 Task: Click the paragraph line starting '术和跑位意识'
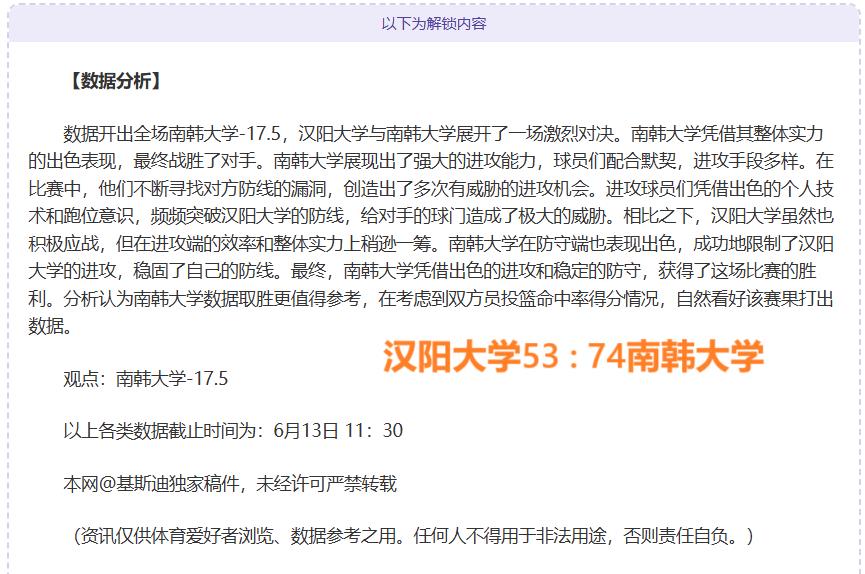431,216
